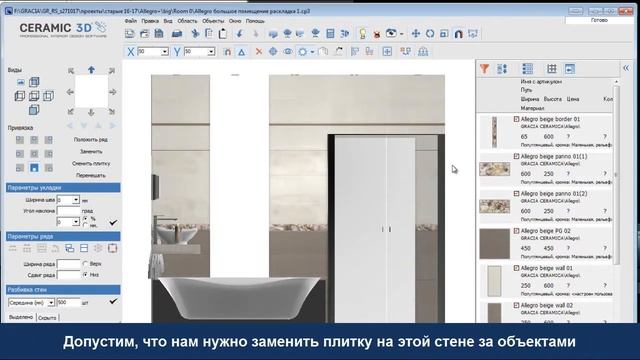Toggle checkbox beside Allegro beige border 01
The image size is (640, 360).
tap(516, 119)
